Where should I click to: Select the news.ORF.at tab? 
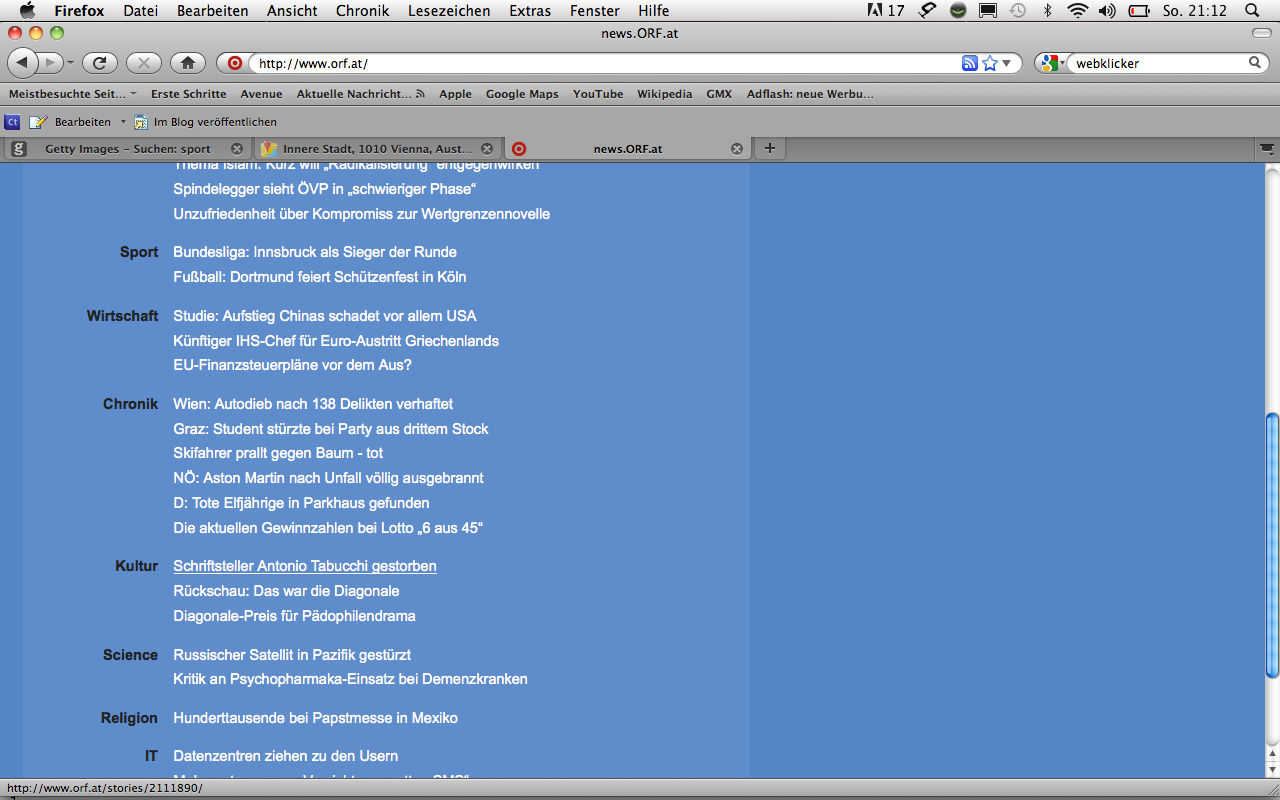pos(627,149)
